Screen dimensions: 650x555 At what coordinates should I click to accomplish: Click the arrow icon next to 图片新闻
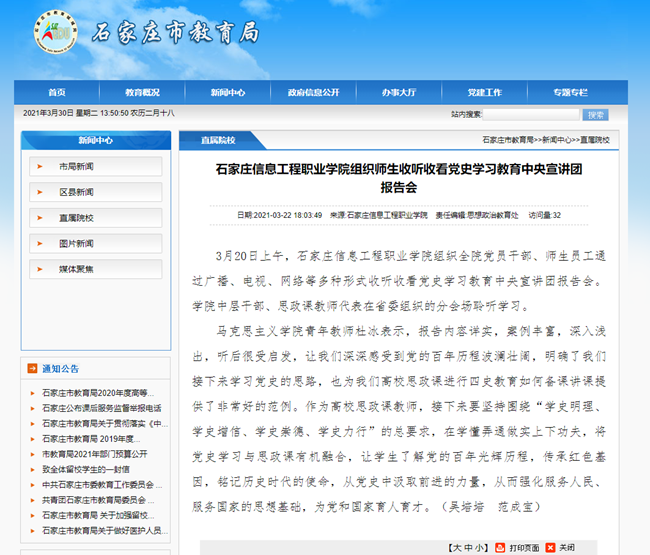[x=40, y=243]
